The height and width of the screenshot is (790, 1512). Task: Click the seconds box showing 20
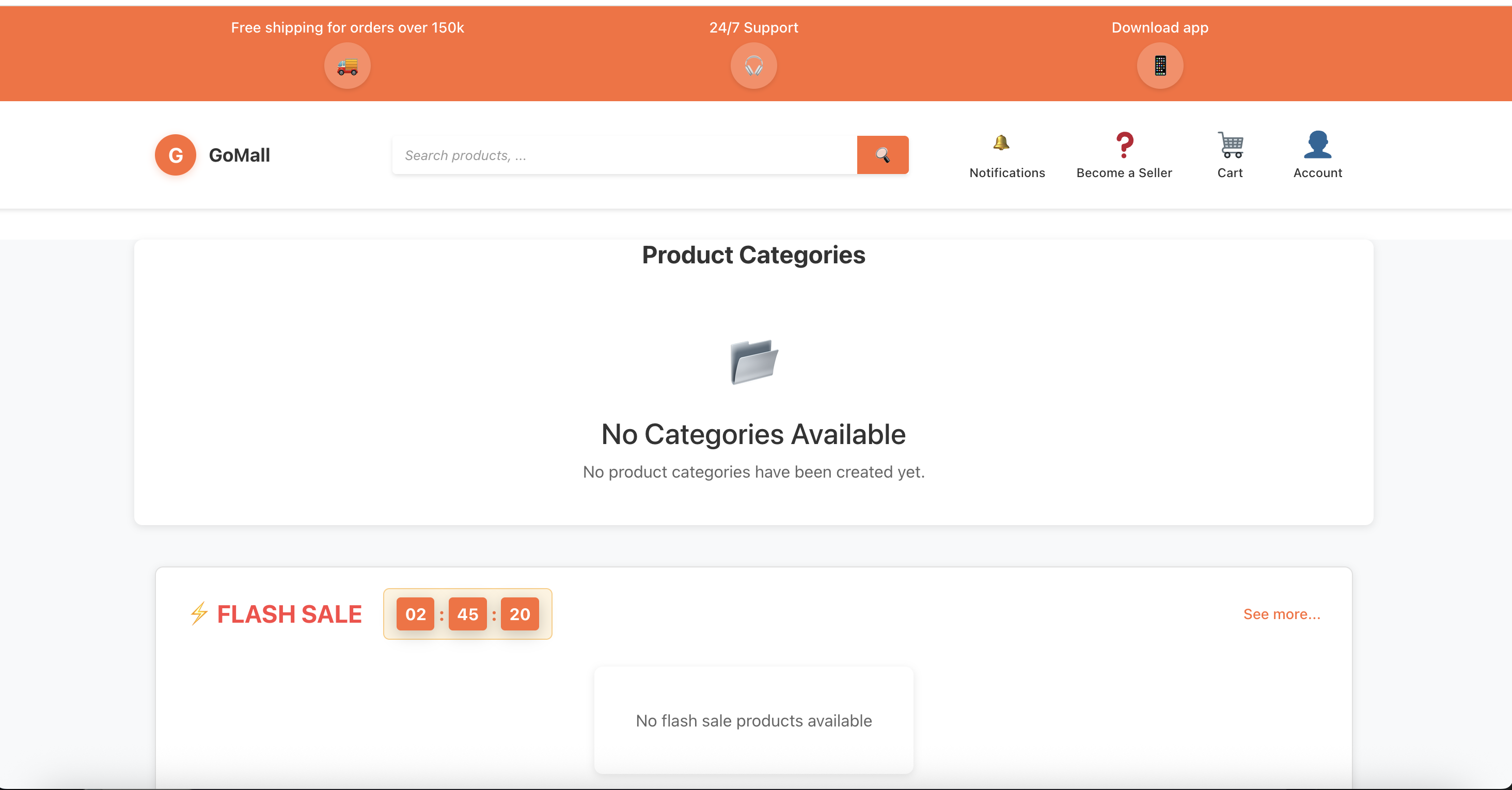click(x=519, y=614)
